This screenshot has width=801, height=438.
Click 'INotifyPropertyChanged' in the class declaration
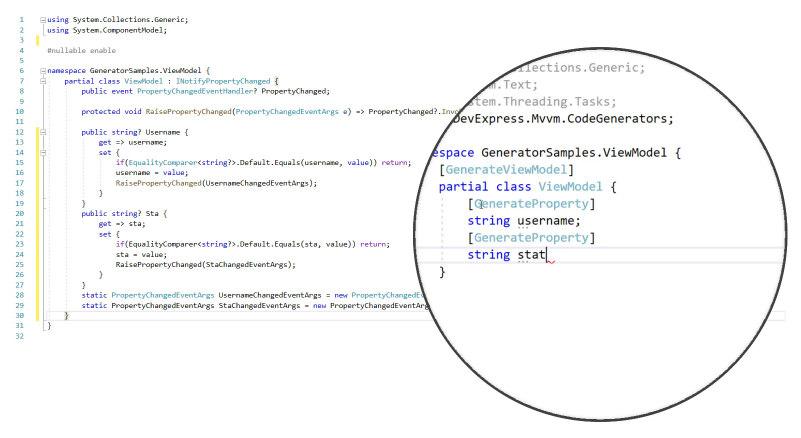click(x=223, y=81)
